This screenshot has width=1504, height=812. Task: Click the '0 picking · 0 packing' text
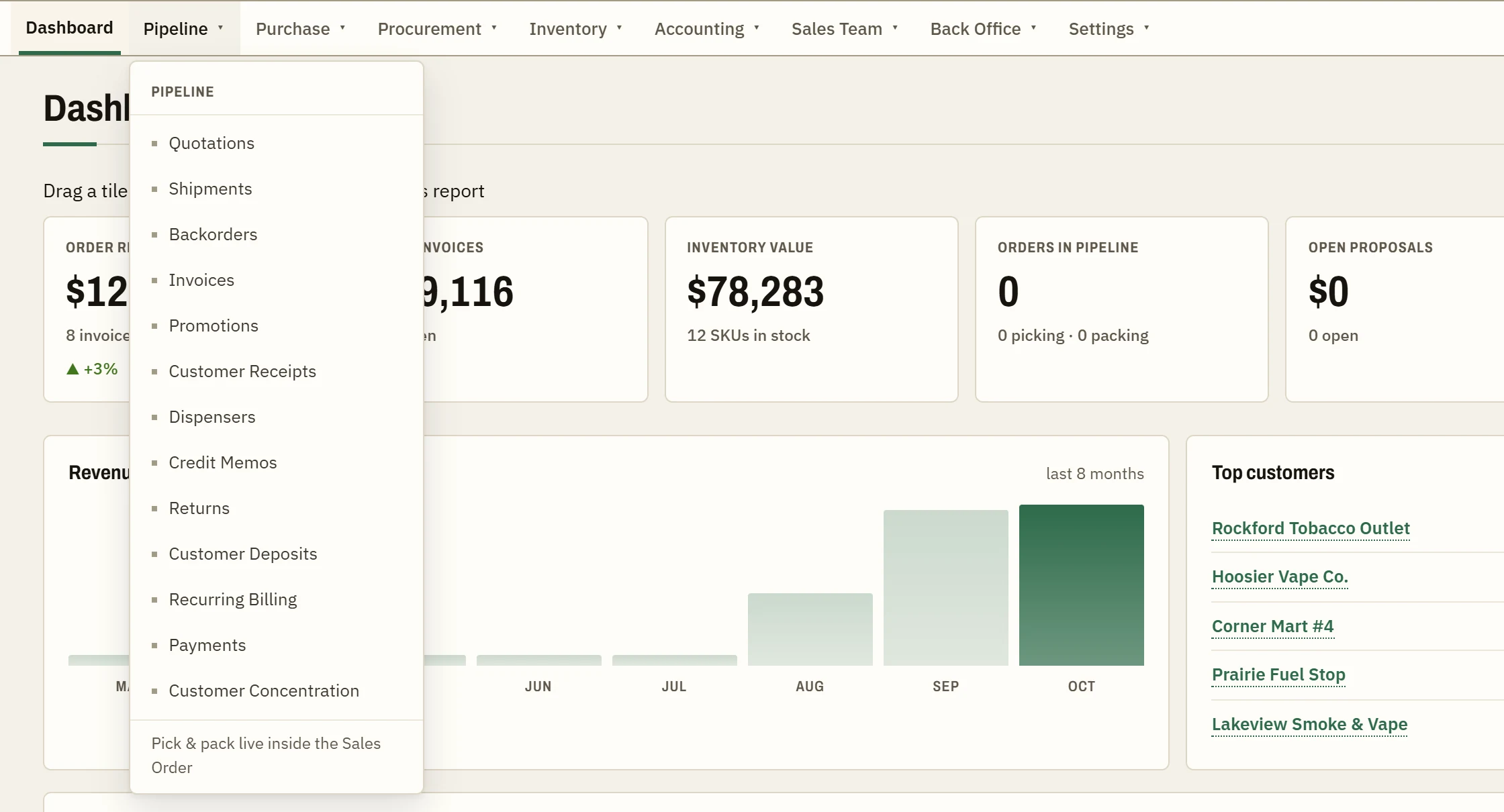[1073, 336]
